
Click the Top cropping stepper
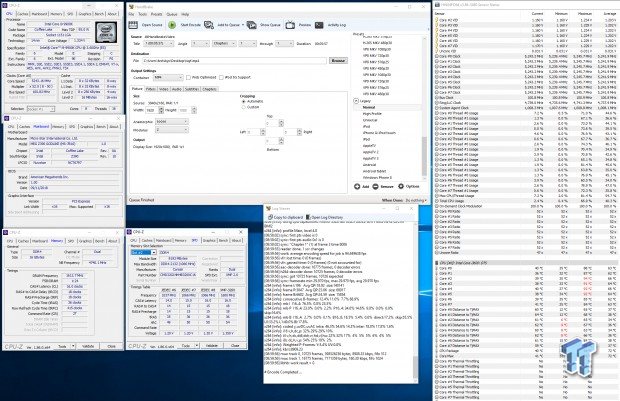click(x=281, y=123)
